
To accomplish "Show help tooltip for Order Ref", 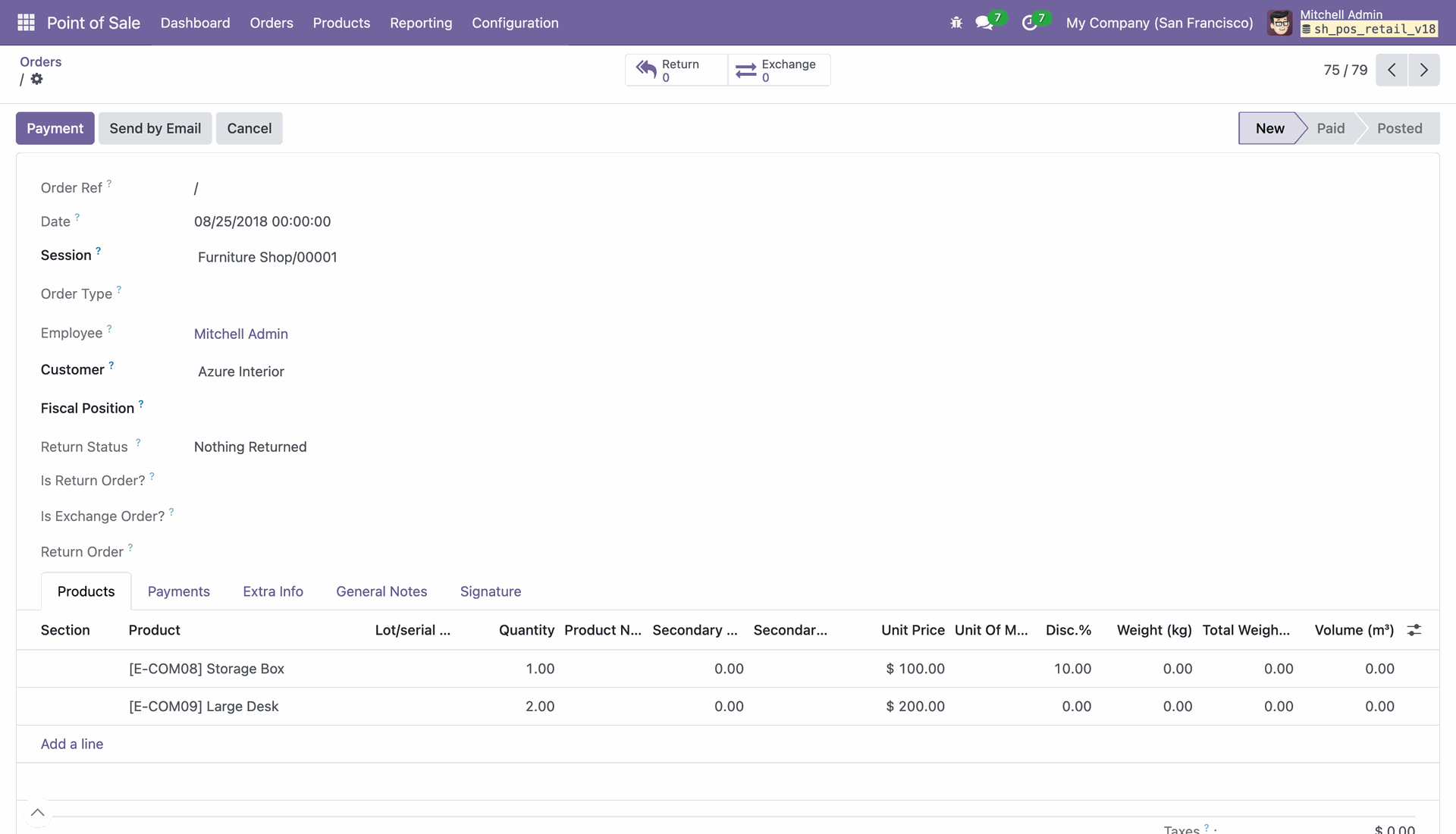I will click(x=109, y=183).
